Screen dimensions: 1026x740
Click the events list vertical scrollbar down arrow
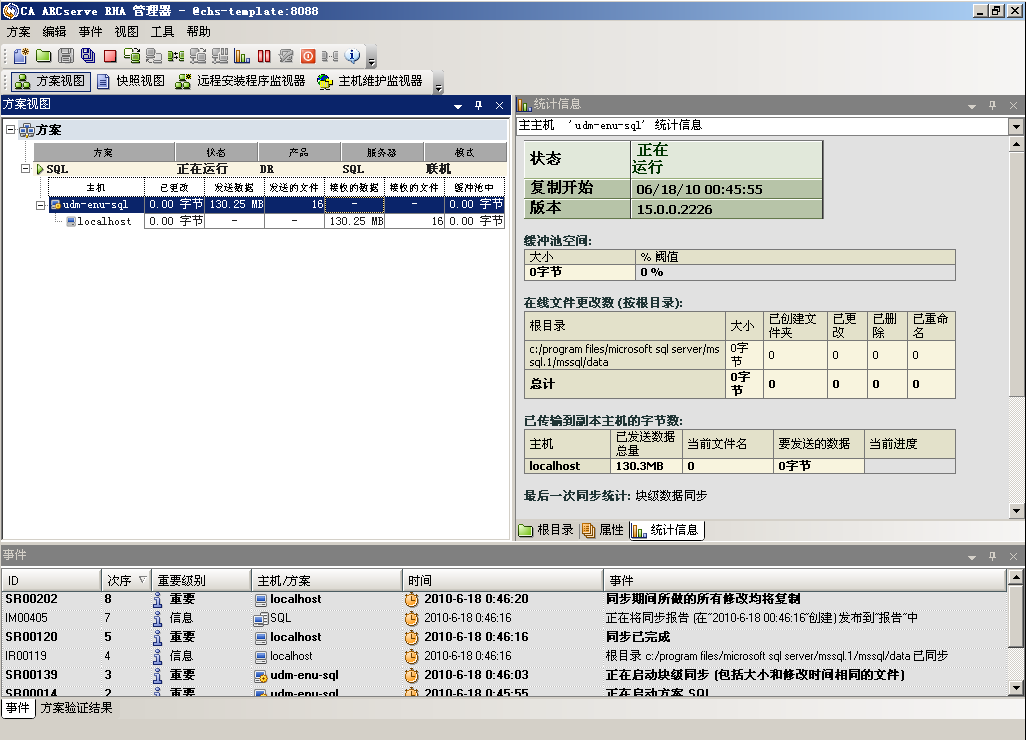pyautogui.click(x=1016, y=688)
